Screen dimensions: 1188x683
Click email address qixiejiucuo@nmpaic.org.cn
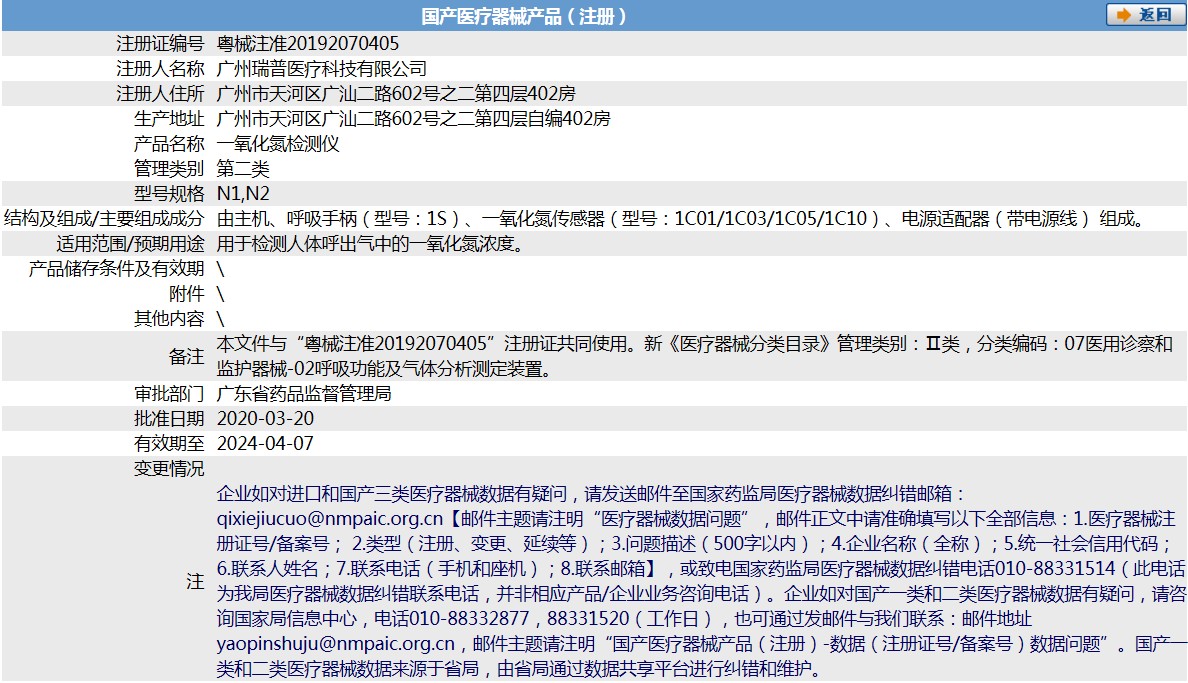coord(330,519)
